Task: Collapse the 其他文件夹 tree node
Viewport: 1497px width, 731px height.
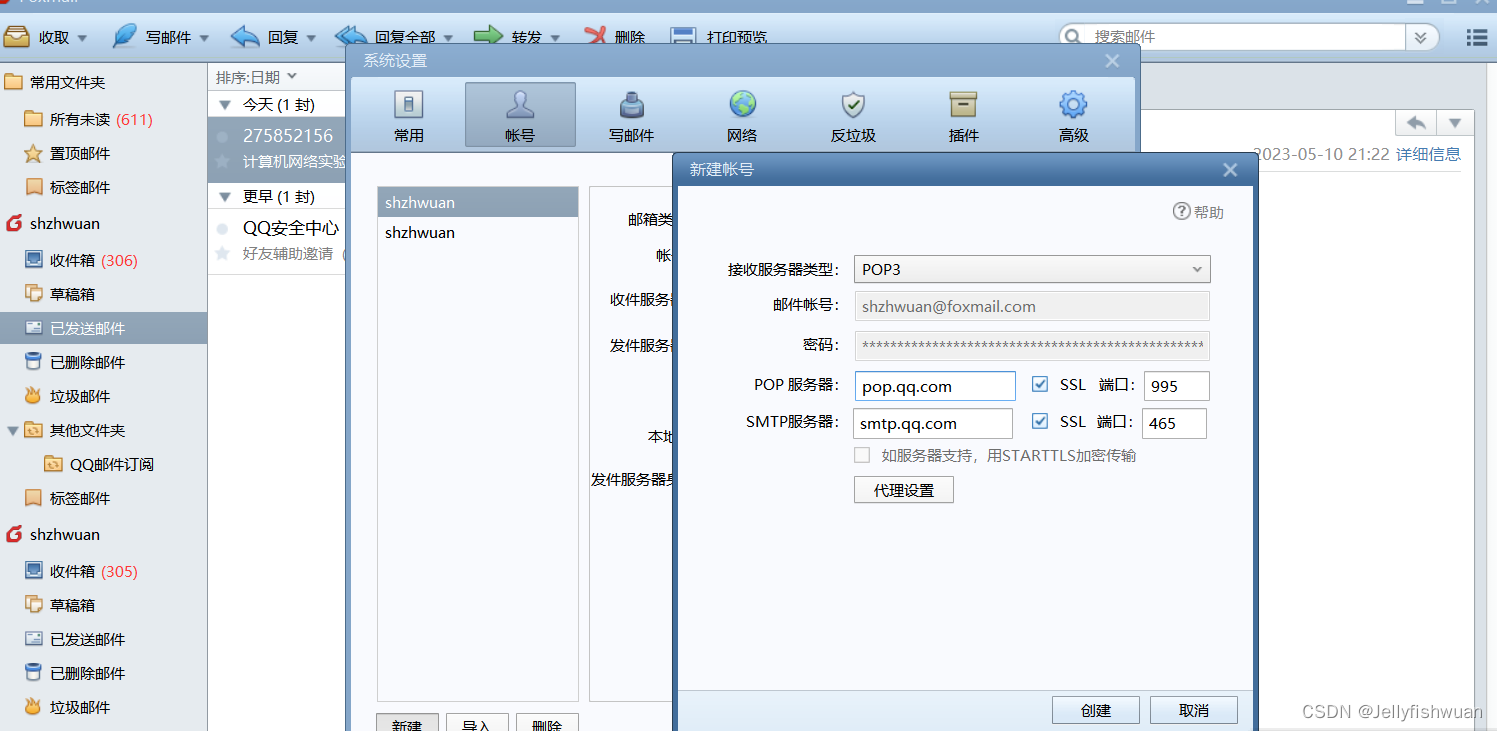Action: click(x=12, y=430)
